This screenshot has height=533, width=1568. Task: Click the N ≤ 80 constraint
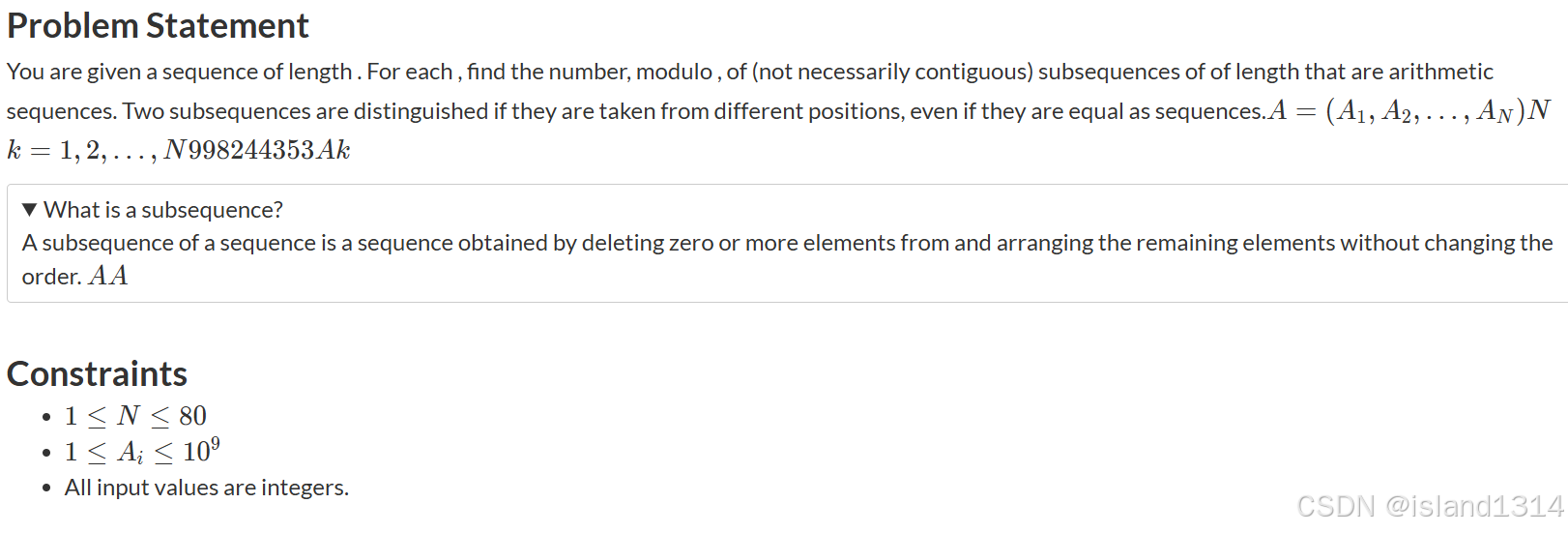[135, 416]
